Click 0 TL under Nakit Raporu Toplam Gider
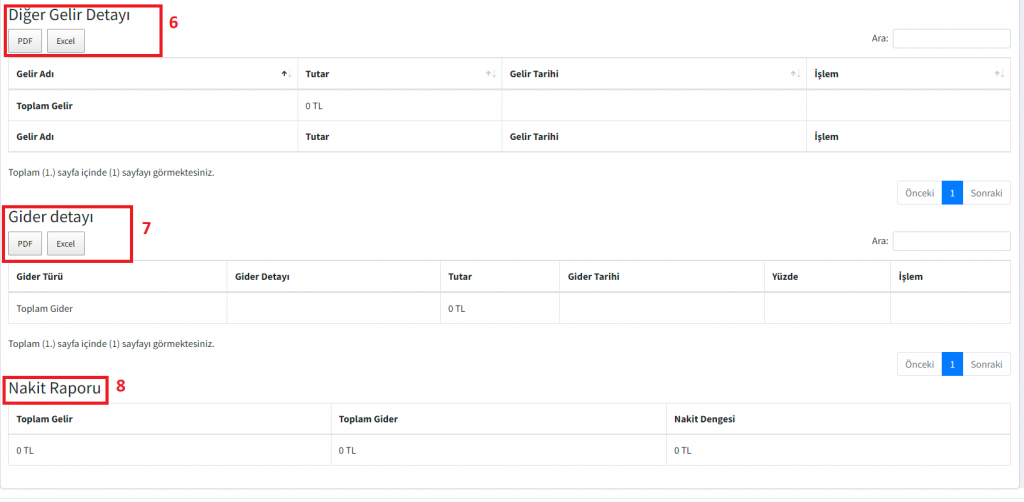This screenshot has width=1024, height=502. (x=347, y=451)
